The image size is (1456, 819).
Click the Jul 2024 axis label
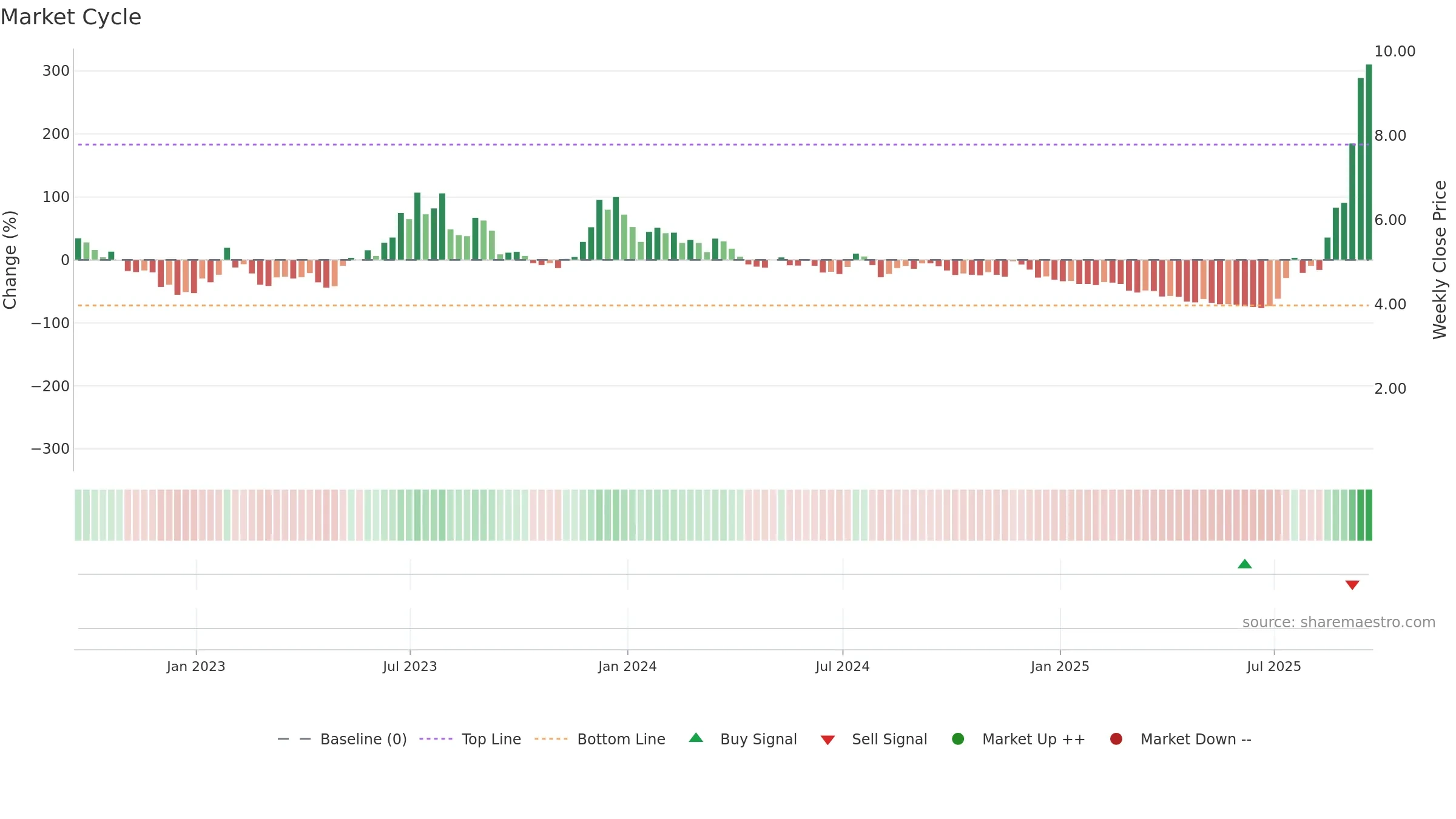pos(843,667)
